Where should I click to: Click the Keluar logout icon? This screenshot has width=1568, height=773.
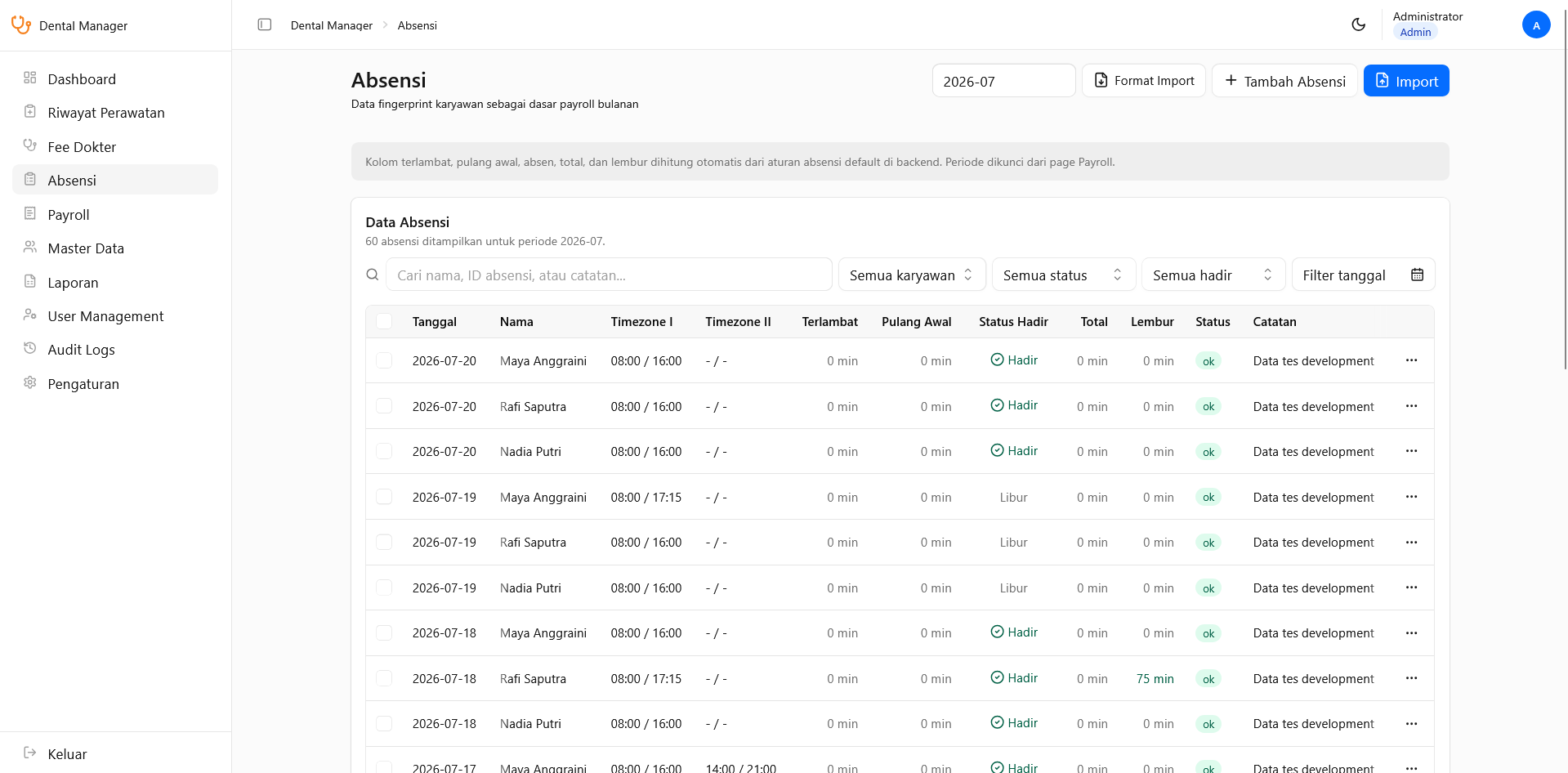click(x=30, y=753)
